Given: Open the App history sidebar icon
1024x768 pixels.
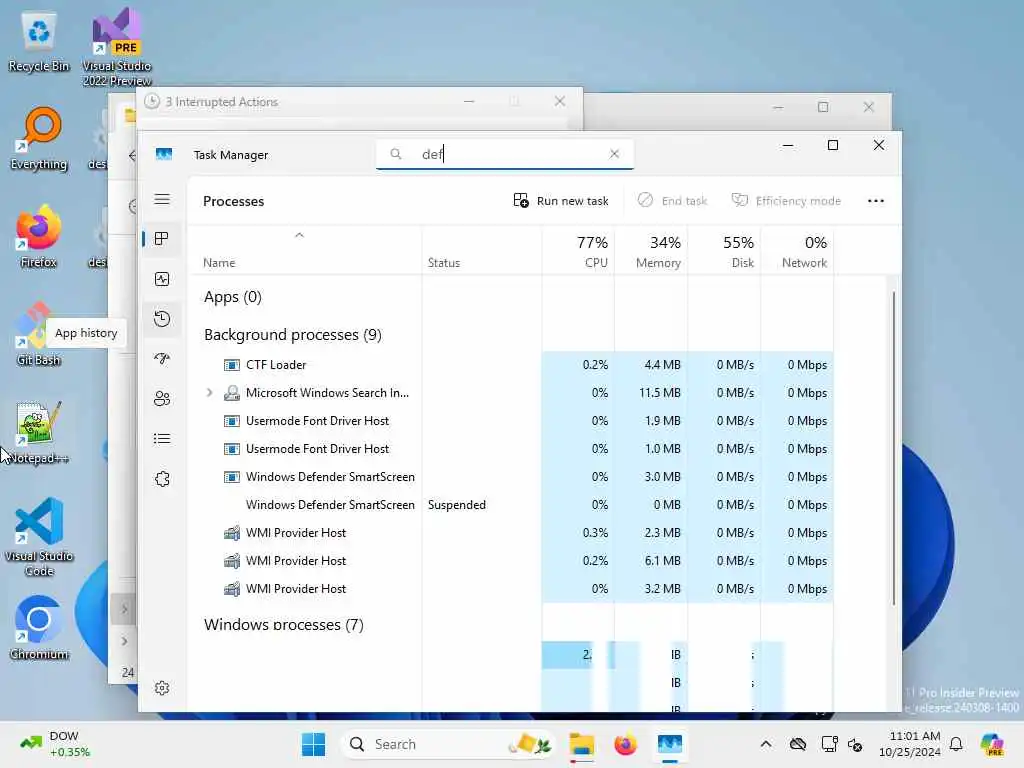Looking at the screenshot, I should click(x=162, y=319).
